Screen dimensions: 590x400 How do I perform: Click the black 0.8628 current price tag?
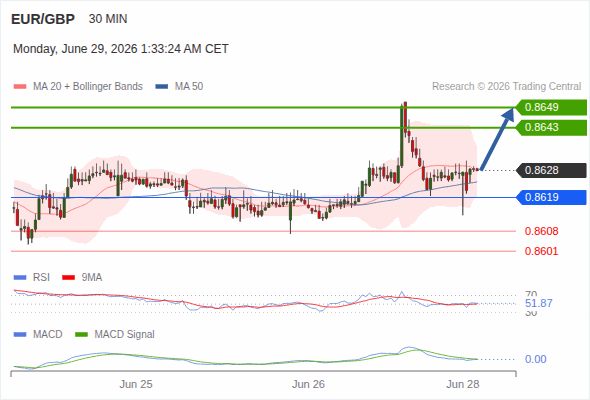(551, 170)
